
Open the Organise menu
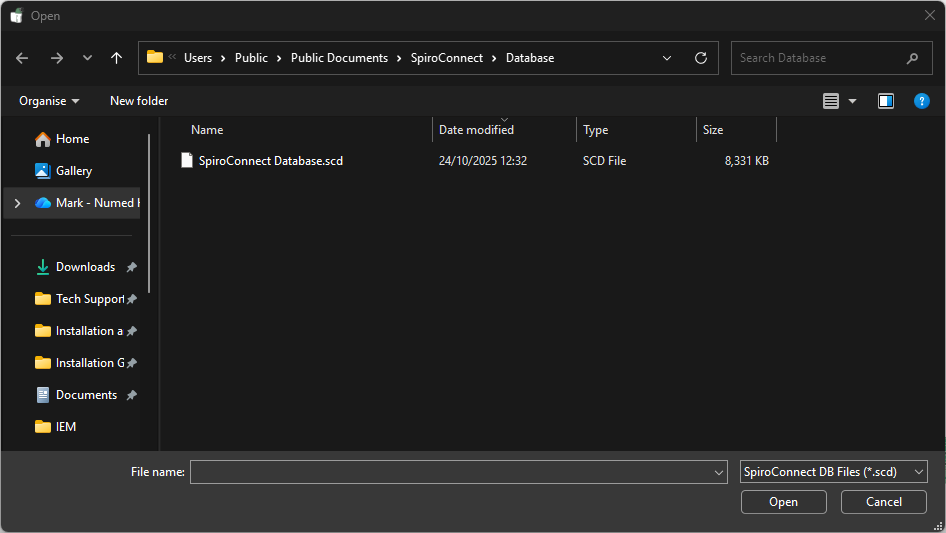[x=49, y=101]
